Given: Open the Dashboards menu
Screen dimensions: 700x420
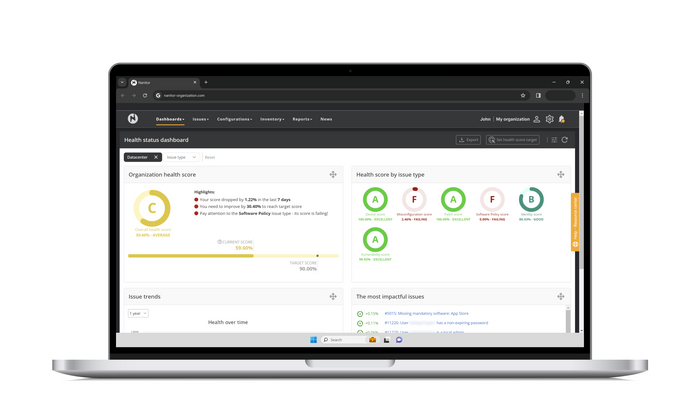Looking at the screenshot, I should [x=170, y=119].
